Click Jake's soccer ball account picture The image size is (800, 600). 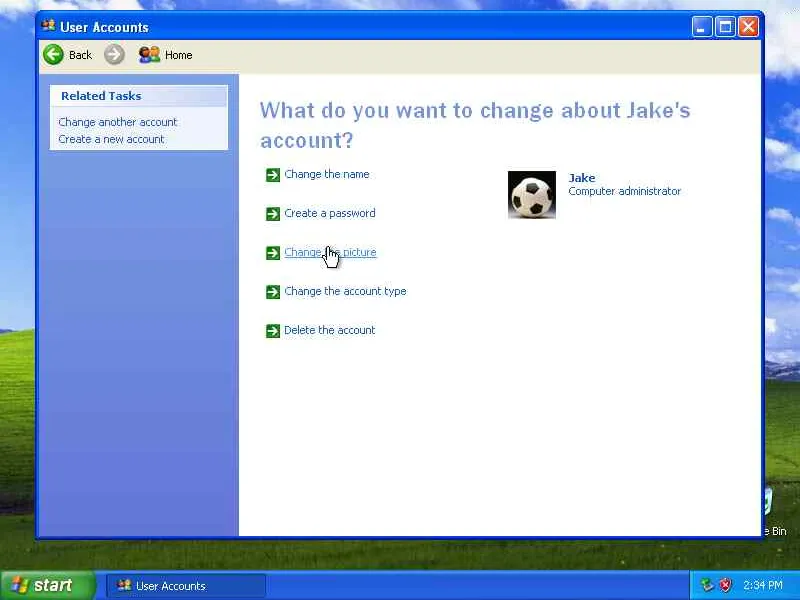pyautogui.click(x=532, y=195)
